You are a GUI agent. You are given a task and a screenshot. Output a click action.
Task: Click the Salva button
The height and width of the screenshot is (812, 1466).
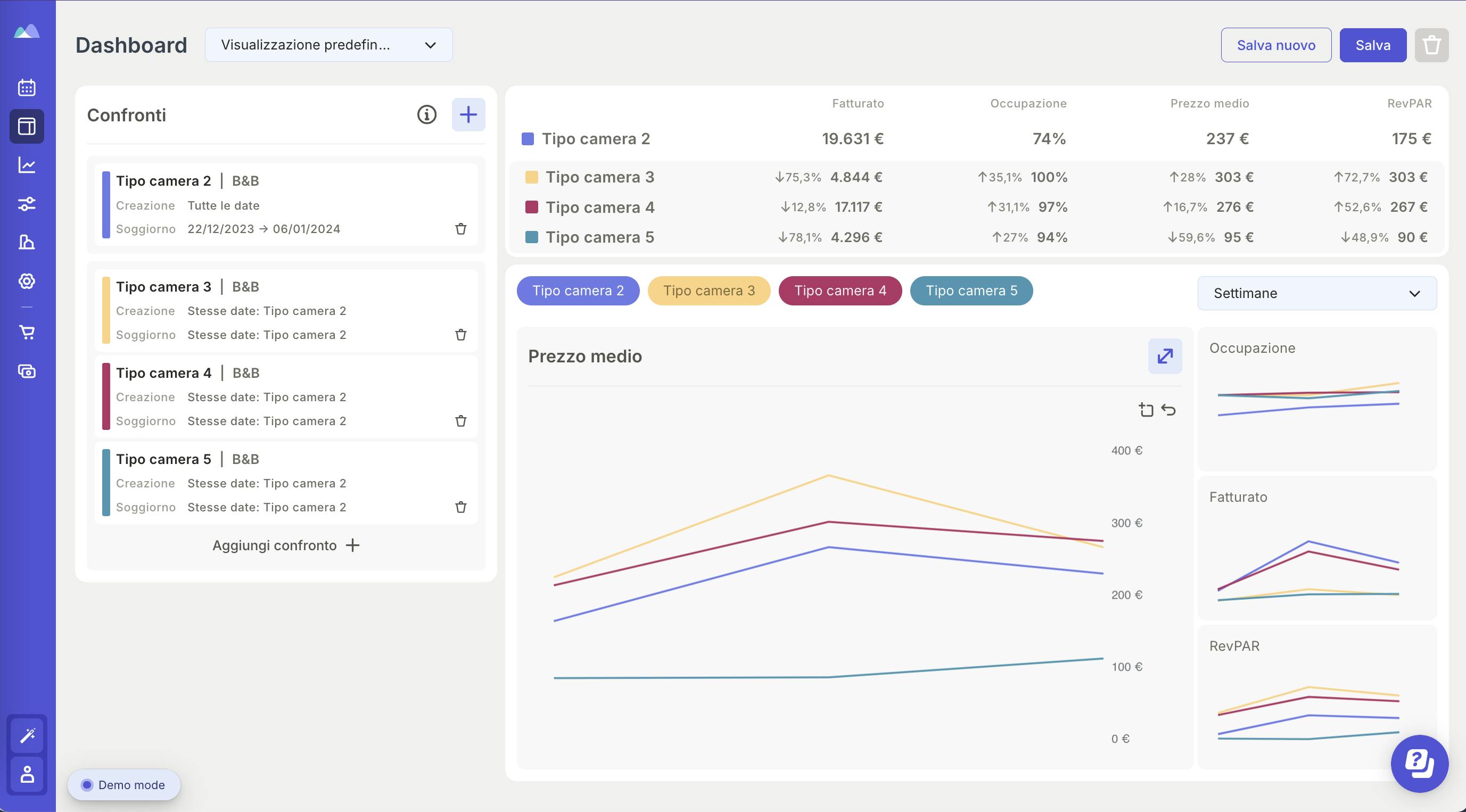(x=1373, y=45)
